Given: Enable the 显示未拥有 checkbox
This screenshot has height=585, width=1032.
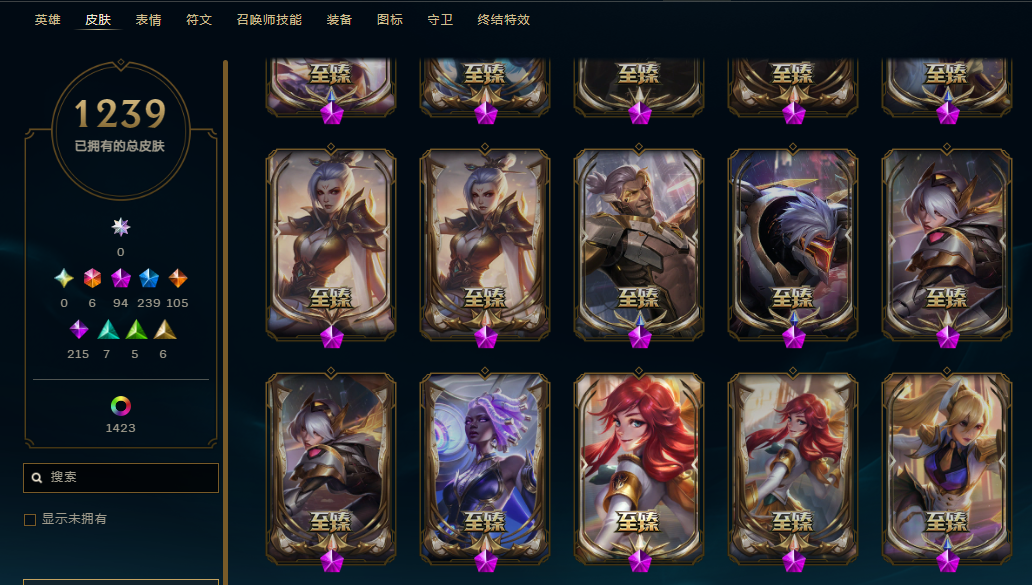Looking at the screenshot, I should pos(30,520).
